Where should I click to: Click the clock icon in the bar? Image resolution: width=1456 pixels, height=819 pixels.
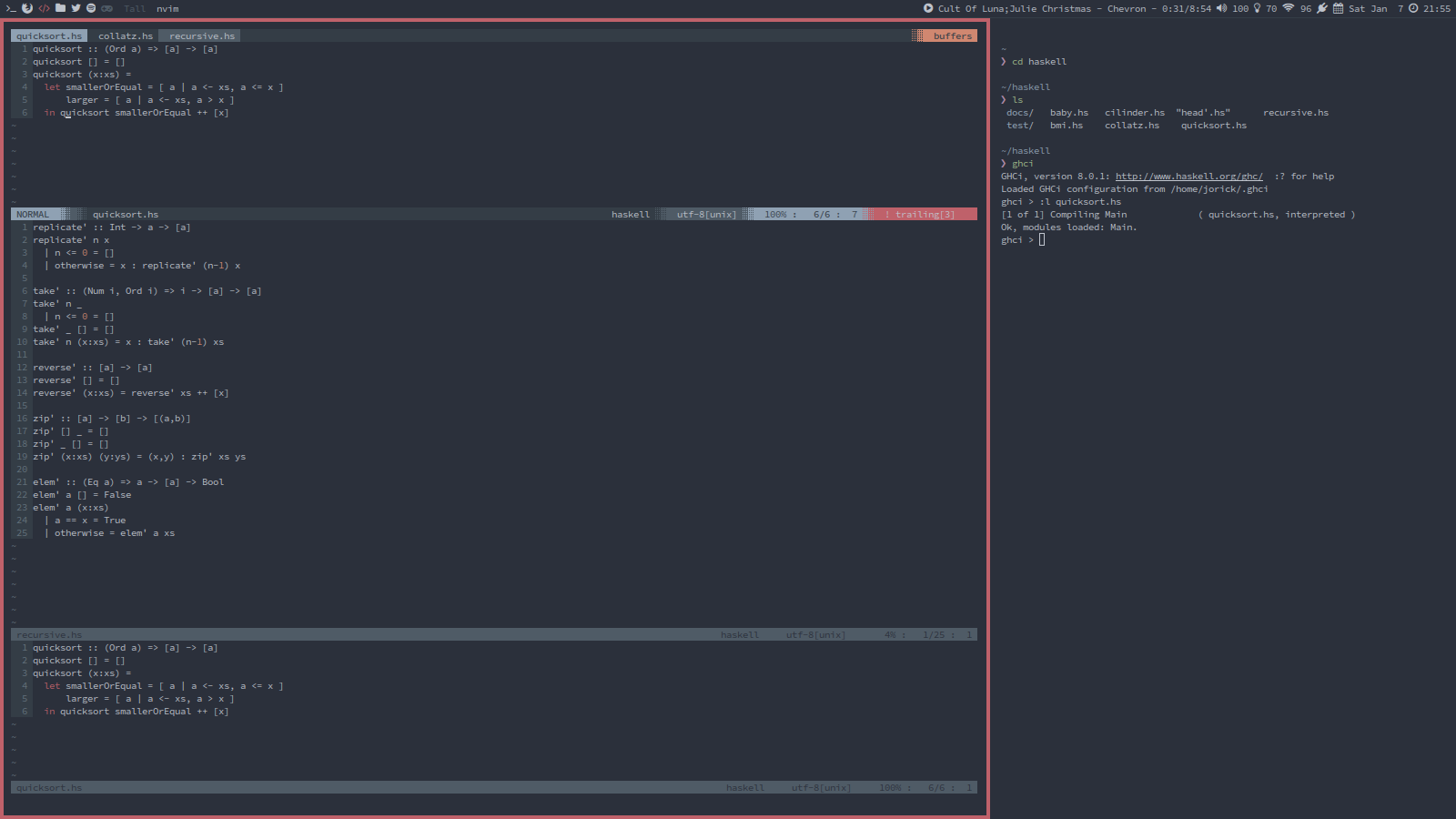[x=1413, y=8]
